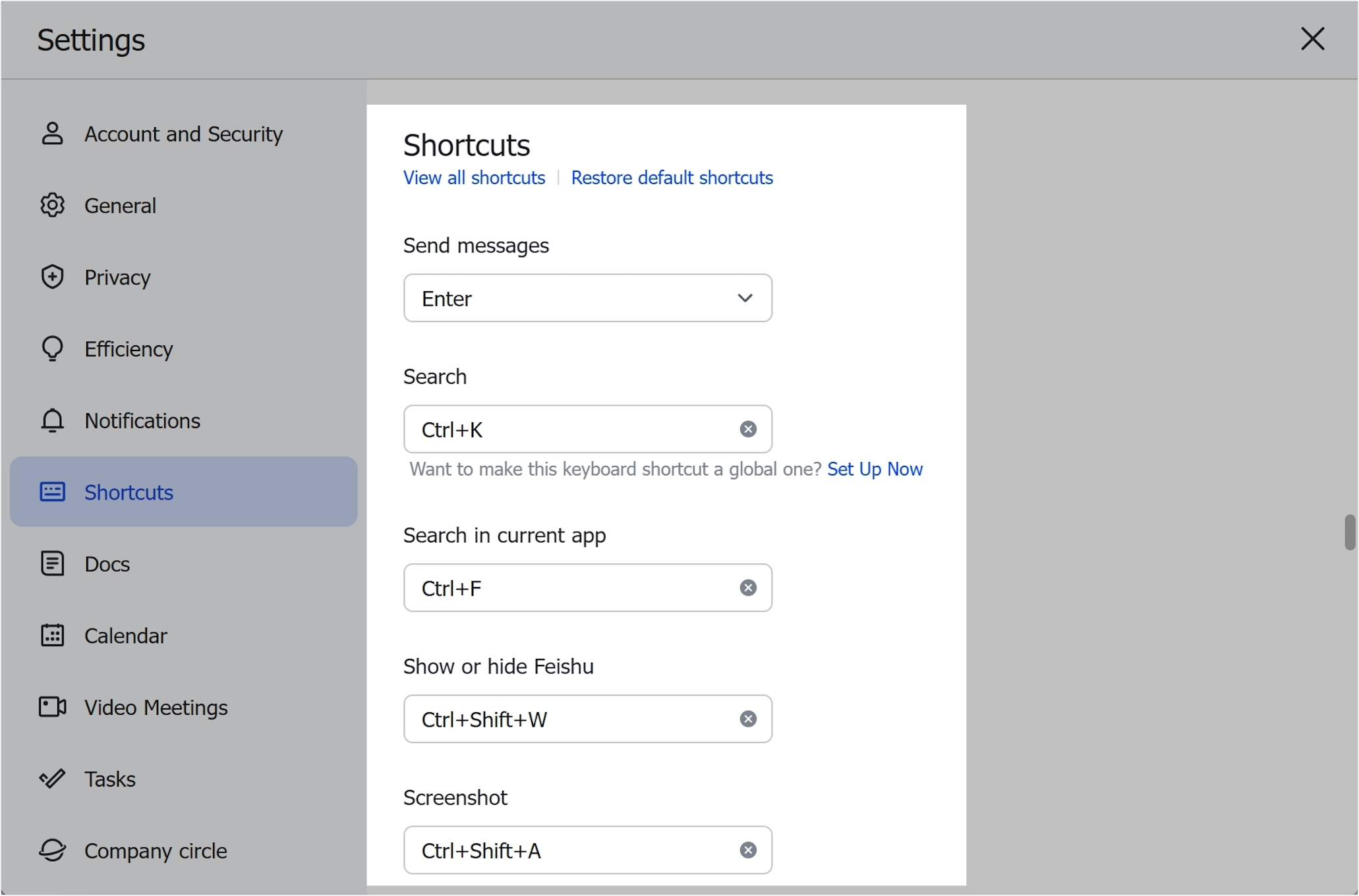Click the Screenshot label
Screen dimensions: 1359x896
[x=455, y=797]
